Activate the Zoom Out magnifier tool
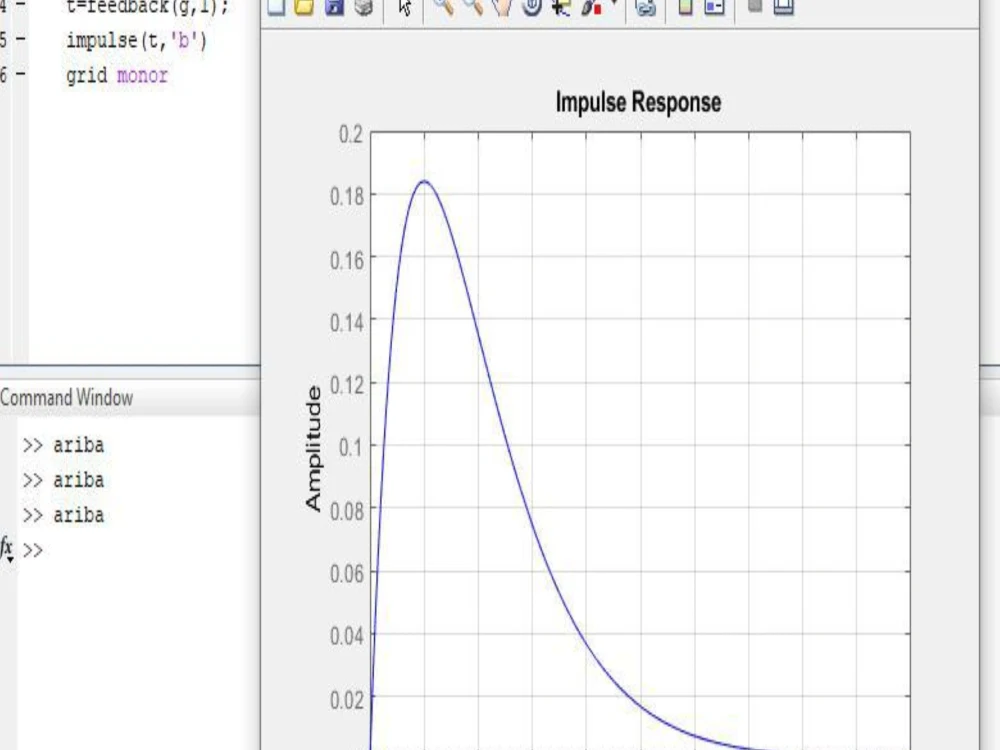This screenshot has height=750, width=1000. pyautogui.click(x=473, y=6)
